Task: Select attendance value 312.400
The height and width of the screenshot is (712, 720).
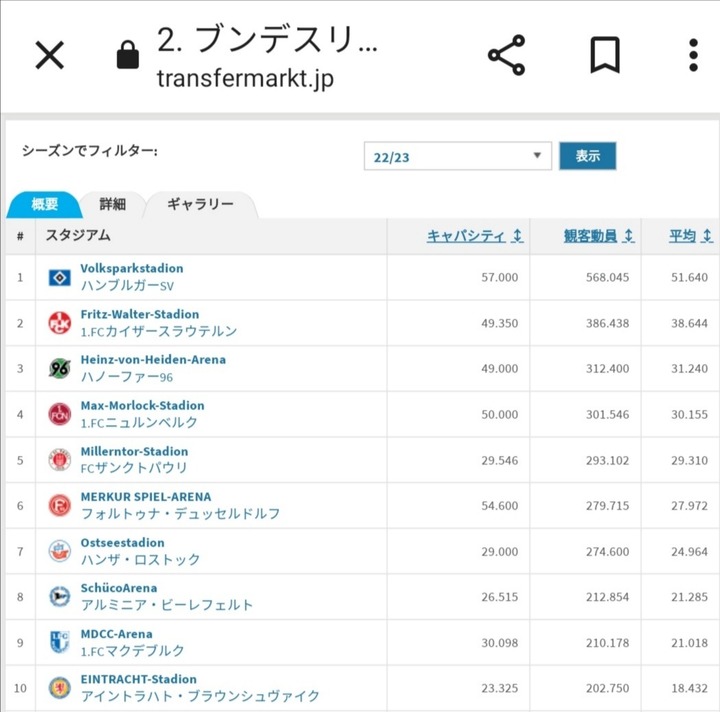Action: [x=607, y=369]
